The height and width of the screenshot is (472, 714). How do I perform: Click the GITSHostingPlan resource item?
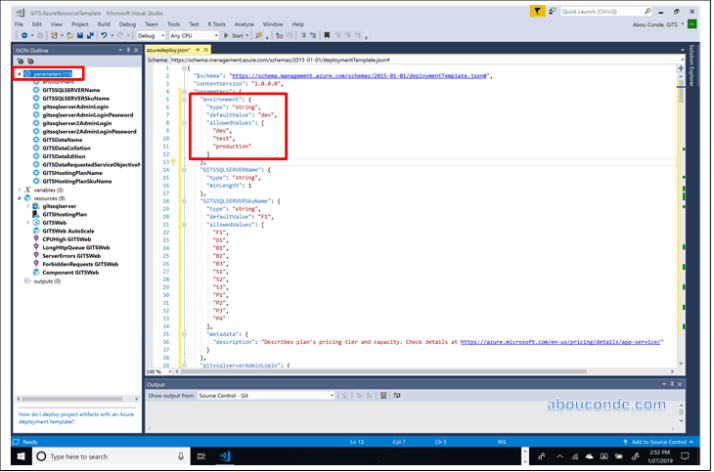click(x=65, y=213)
